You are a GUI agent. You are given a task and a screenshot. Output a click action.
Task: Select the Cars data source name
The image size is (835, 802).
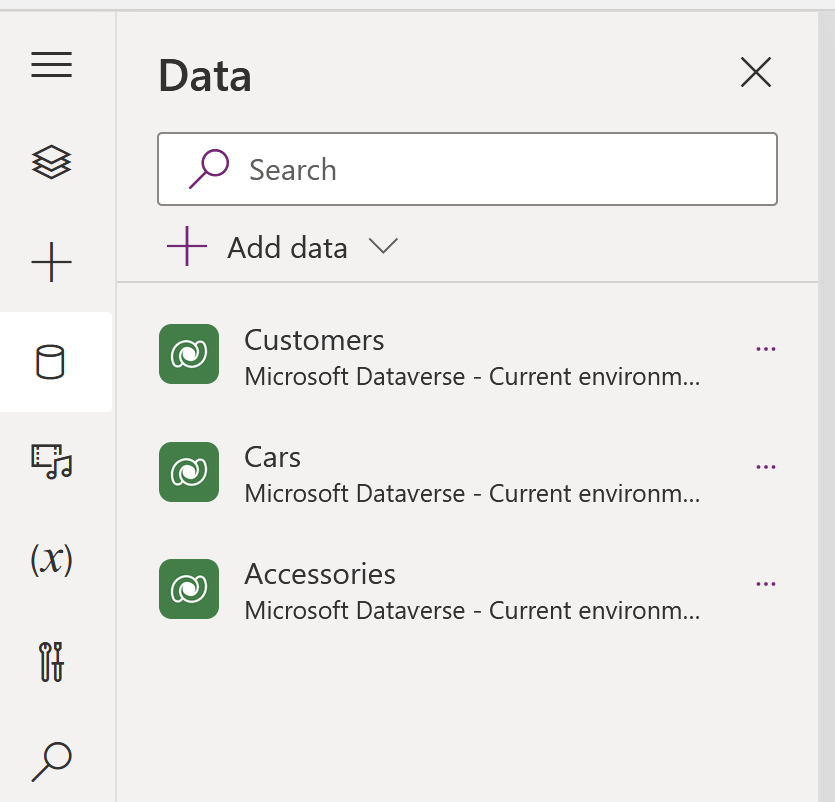[x=272, y=457]
